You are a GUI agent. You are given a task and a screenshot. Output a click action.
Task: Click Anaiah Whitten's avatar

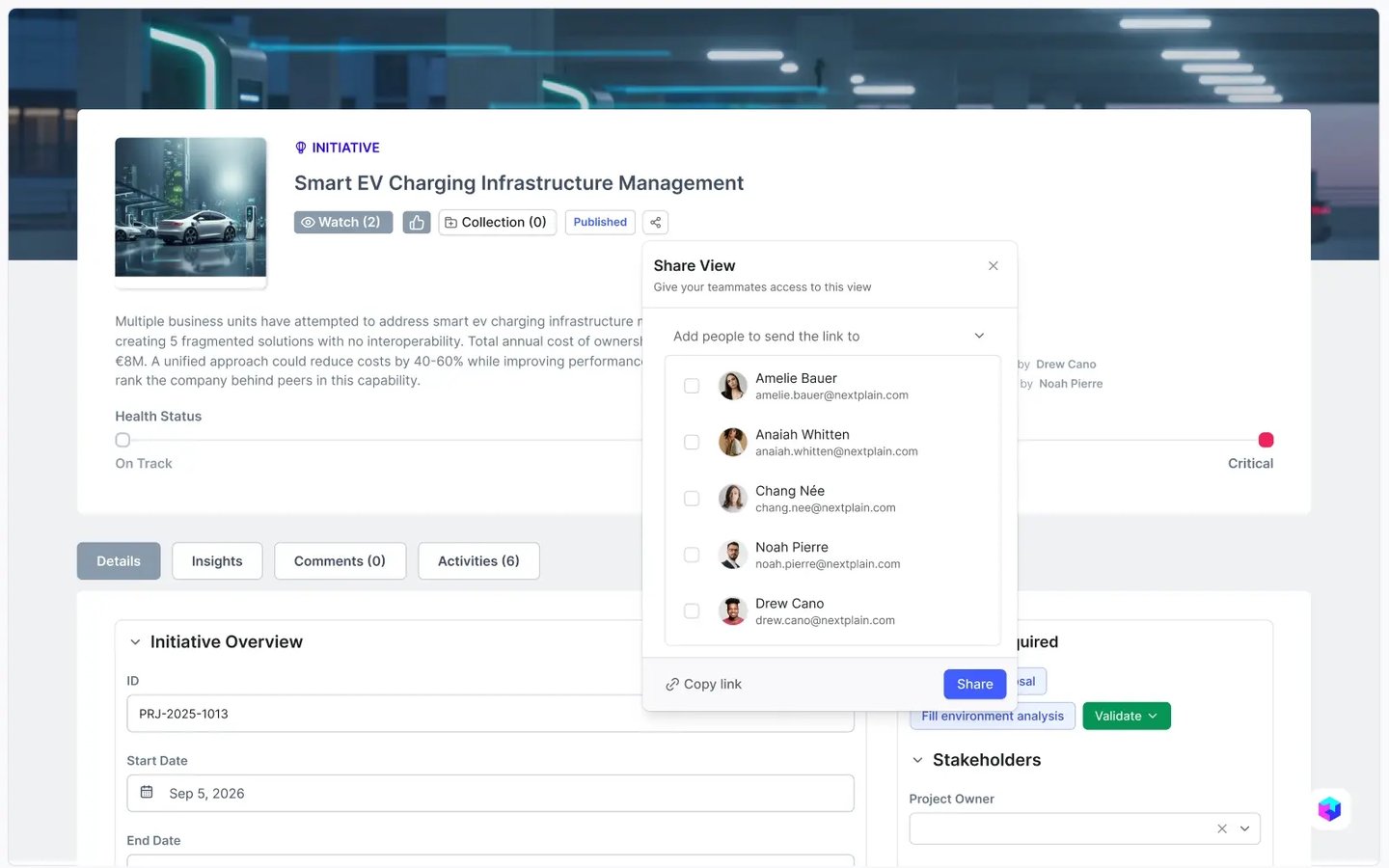click(733, 442)
